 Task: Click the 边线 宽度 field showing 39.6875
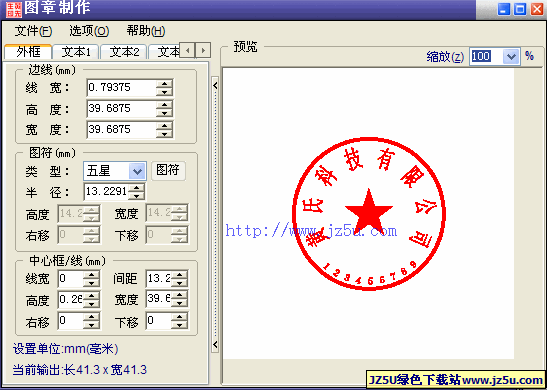click(x=121, y=130)
